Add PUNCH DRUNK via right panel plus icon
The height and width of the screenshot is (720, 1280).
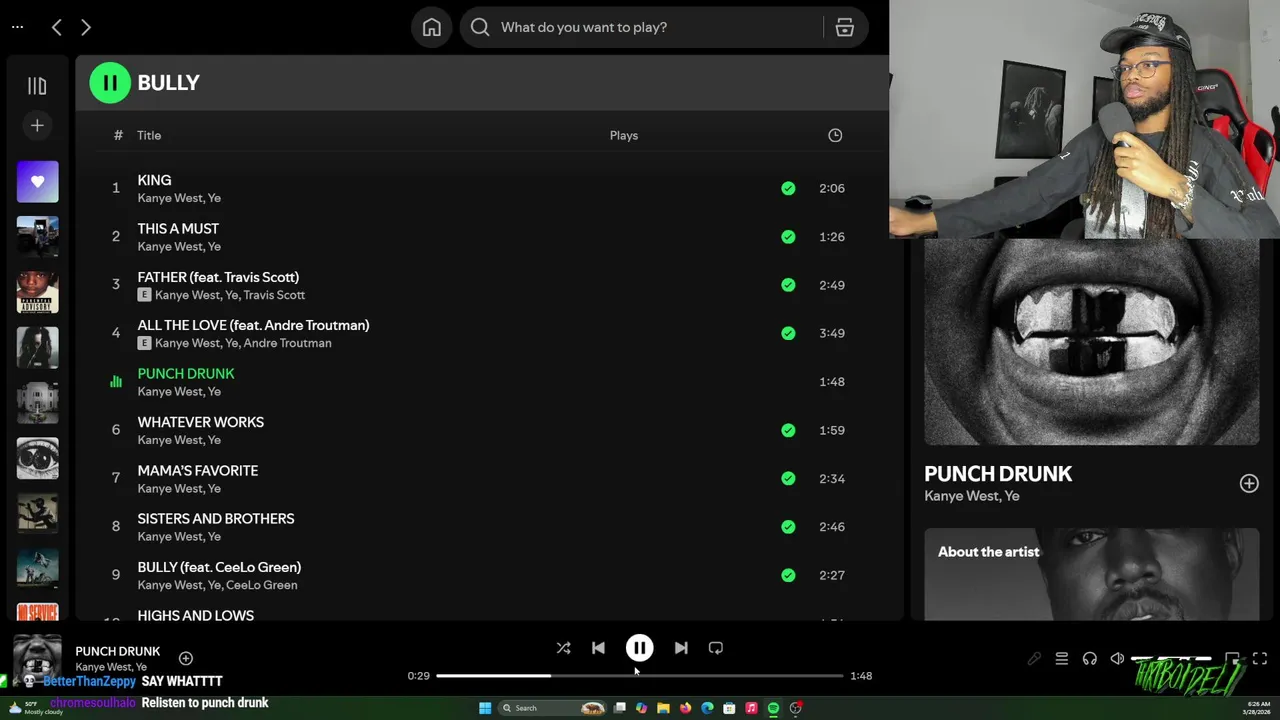[x=1249, y=484]
